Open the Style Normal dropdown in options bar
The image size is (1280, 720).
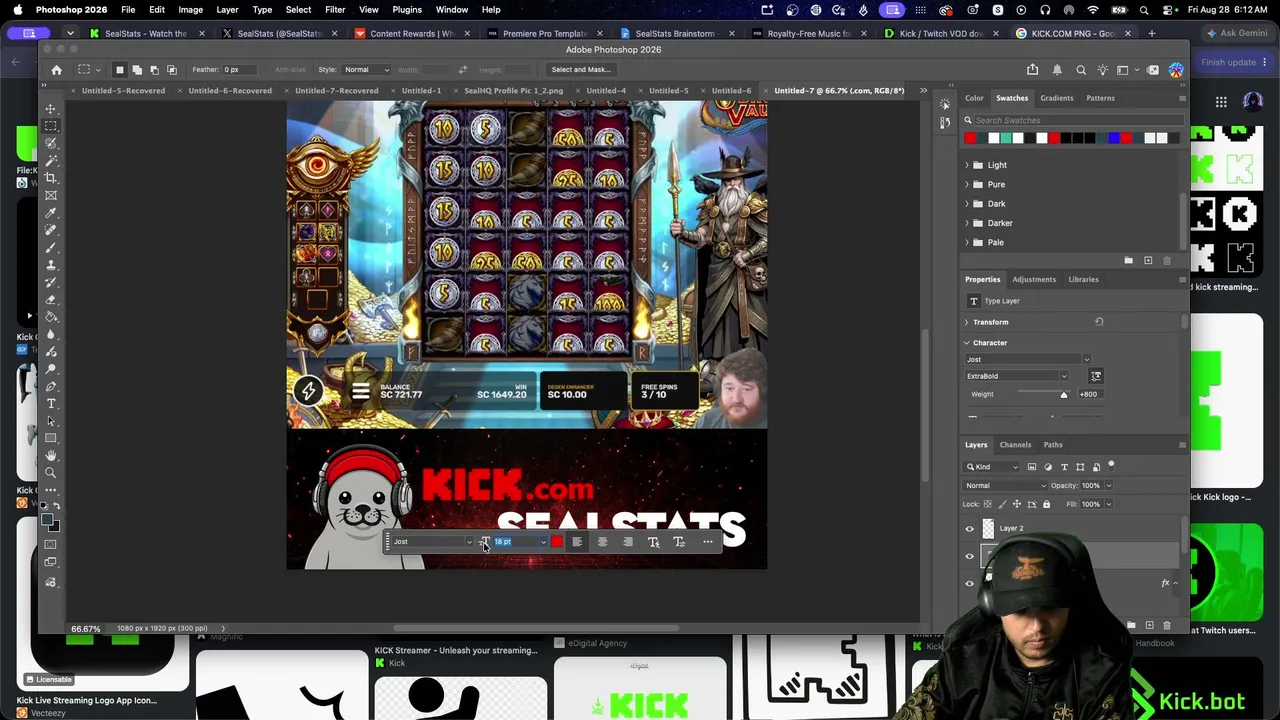pos(367,70)
